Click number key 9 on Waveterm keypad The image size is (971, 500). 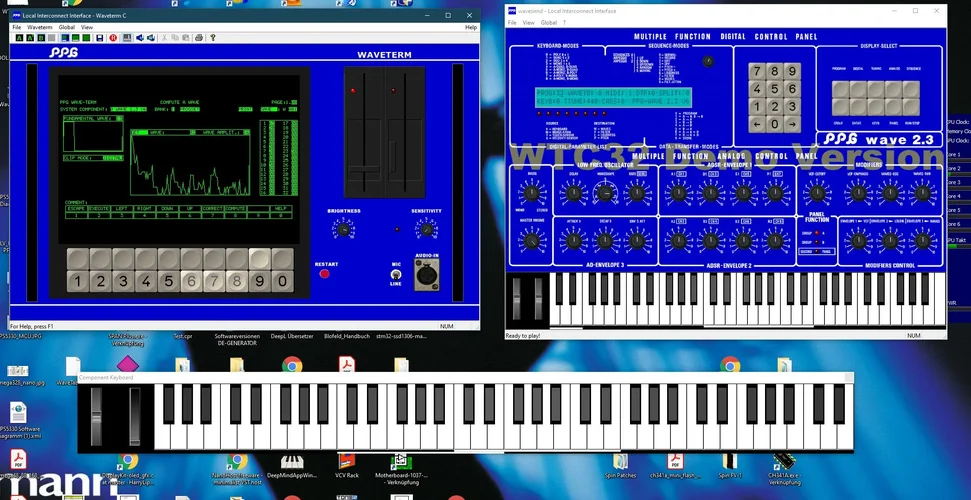coord(259,281)
